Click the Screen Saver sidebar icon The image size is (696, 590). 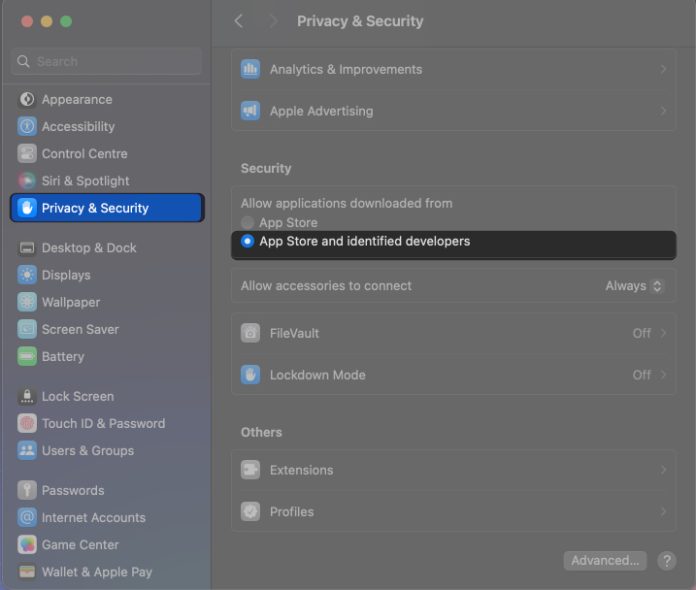[27, 329]
